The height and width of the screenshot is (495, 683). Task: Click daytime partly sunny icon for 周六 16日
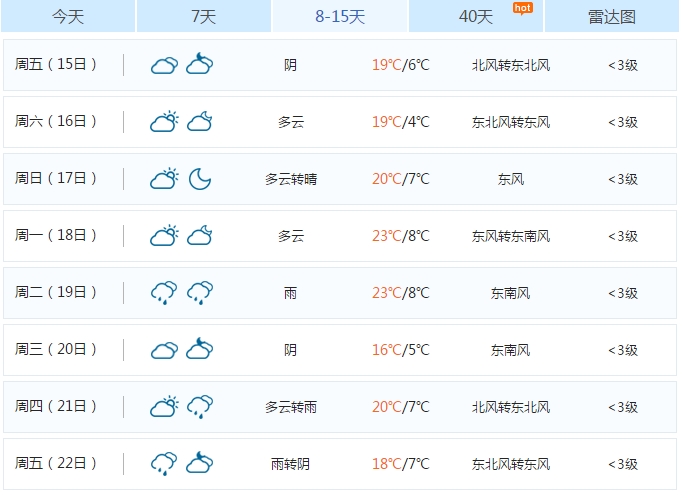(x=164, y=122)
